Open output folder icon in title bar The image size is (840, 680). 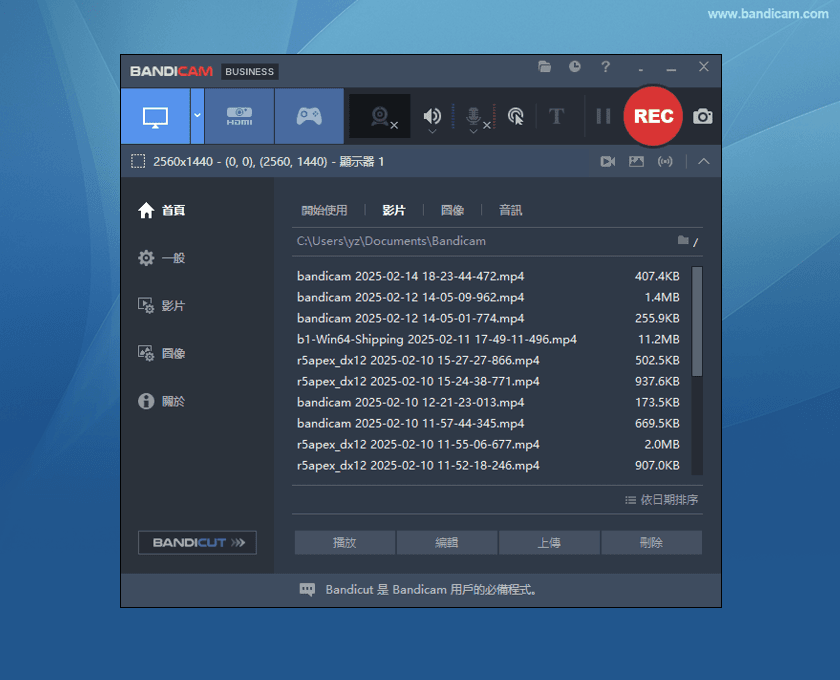pos(544,67)
